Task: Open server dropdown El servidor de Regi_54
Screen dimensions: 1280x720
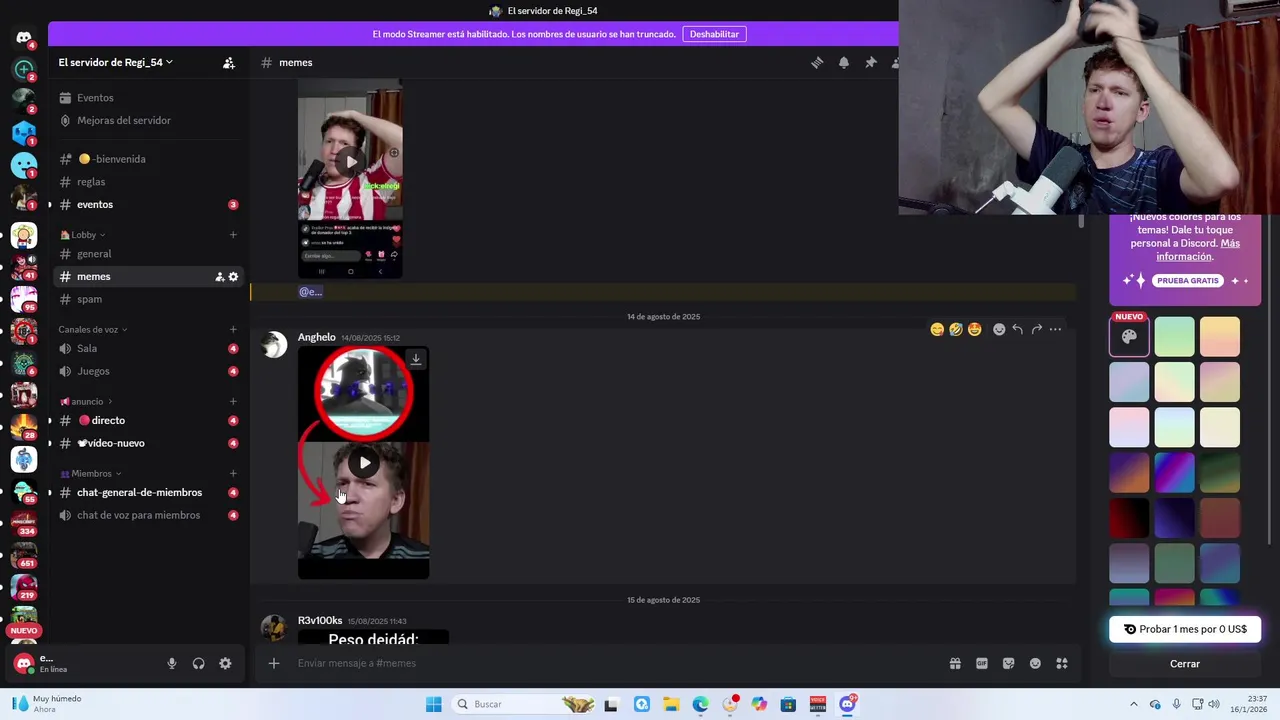Action: [x=116, y=62]
